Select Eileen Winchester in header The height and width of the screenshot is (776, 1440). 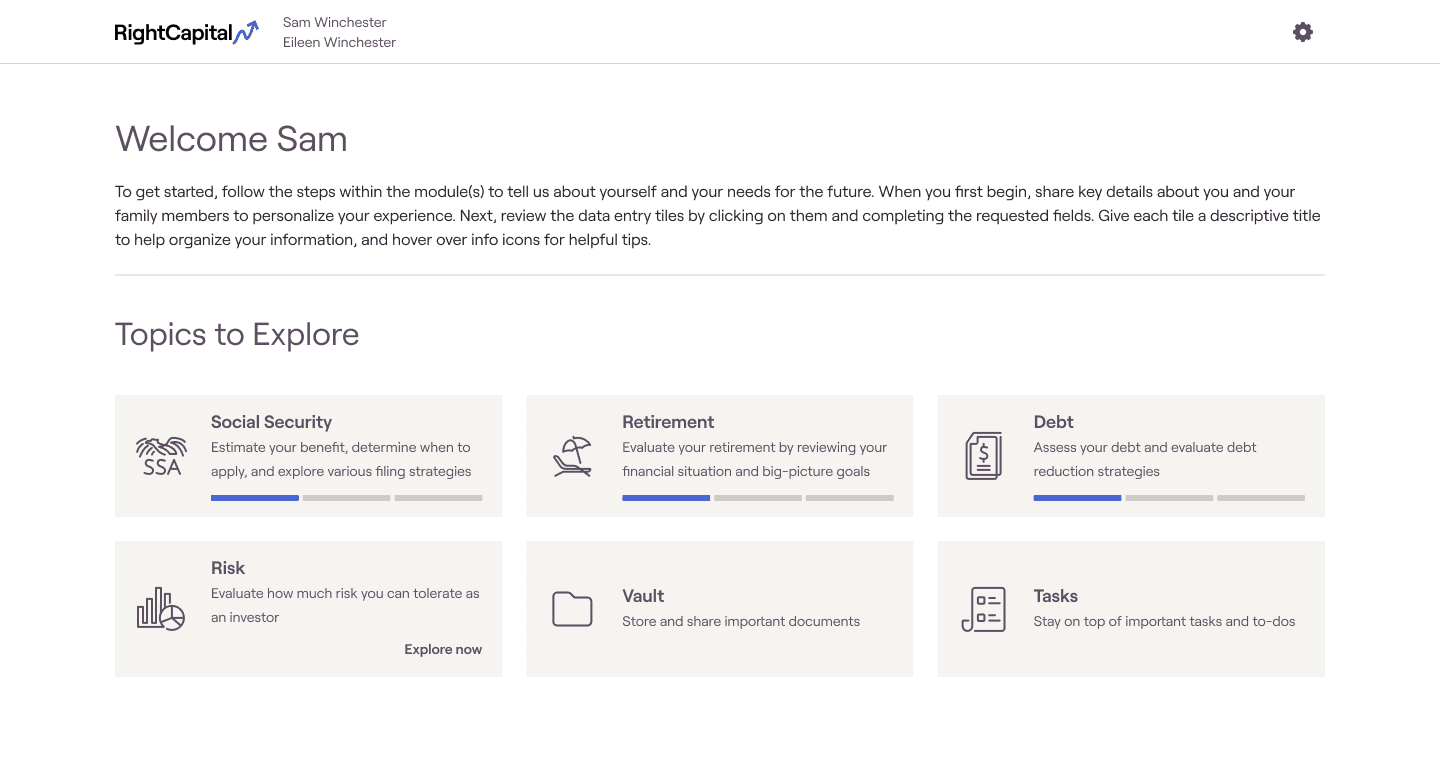coord(339,42)
